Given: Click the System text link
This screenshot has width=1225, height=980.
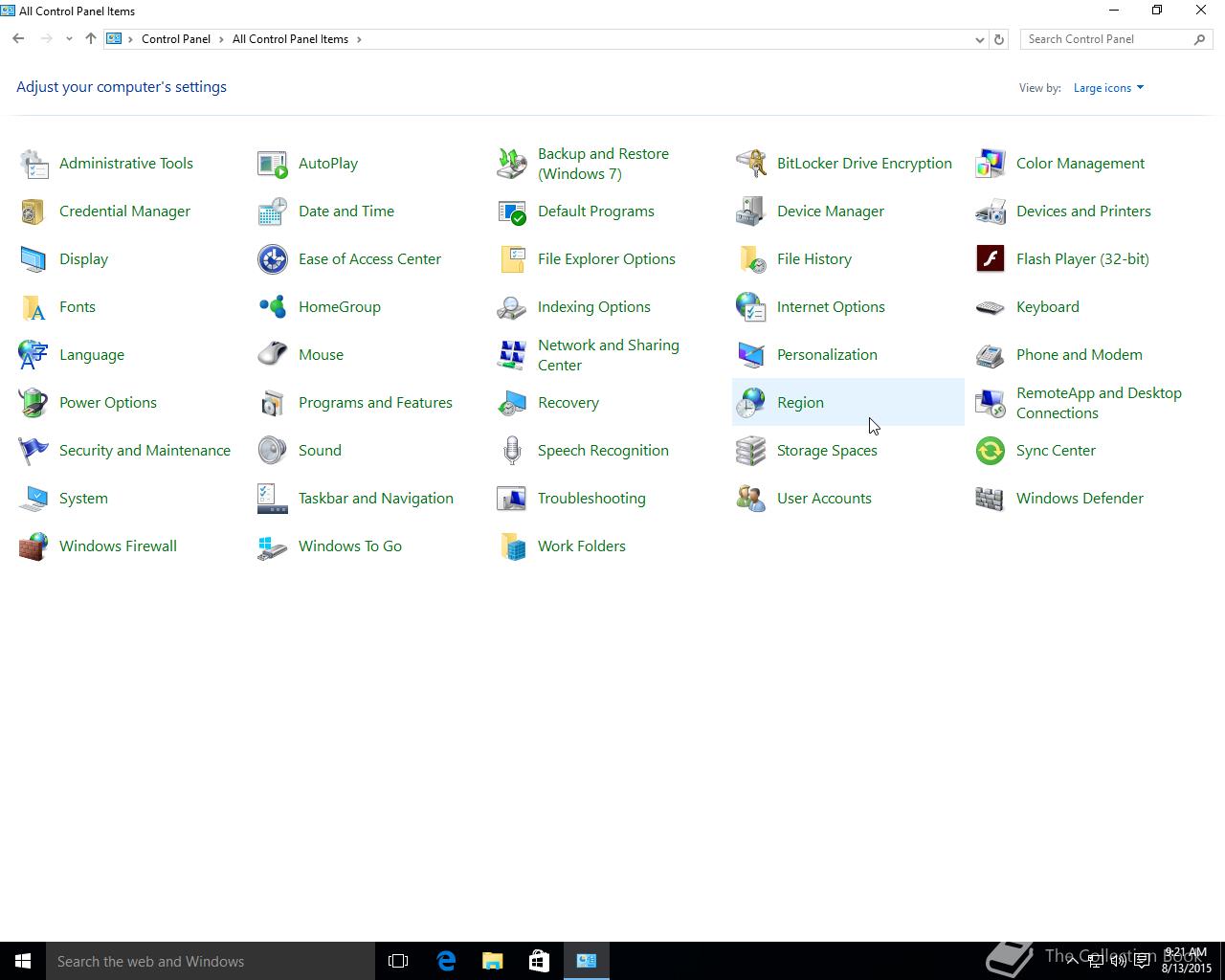Looking at the screenshot, I should (x=83, y=499).
